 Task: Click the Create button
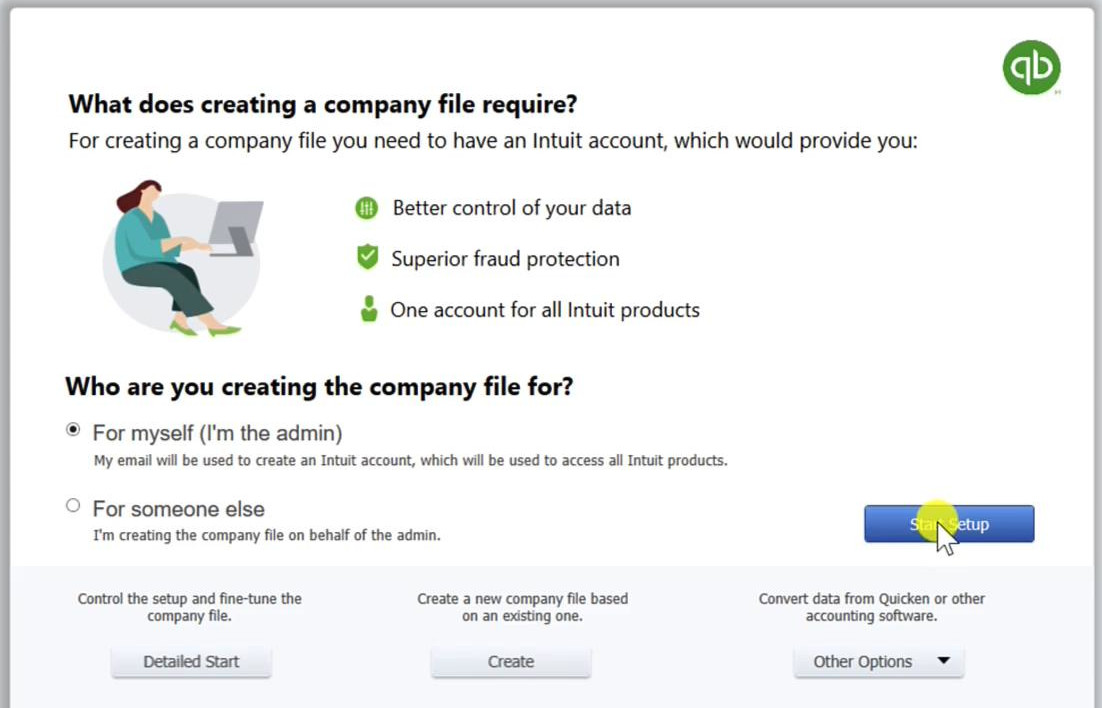pos(511,662)
